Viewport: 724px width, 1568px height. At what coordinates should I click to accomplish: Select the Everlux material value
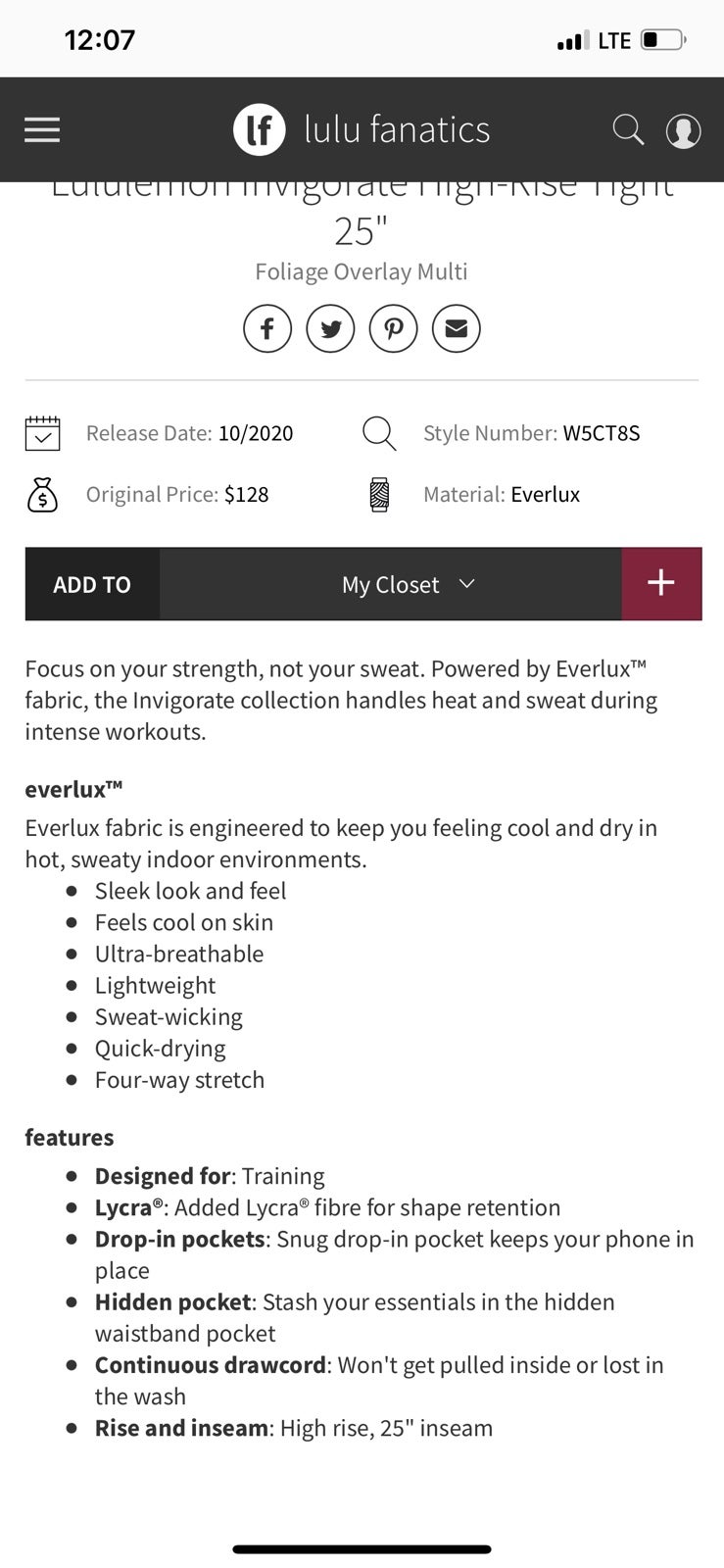[546, 495]
